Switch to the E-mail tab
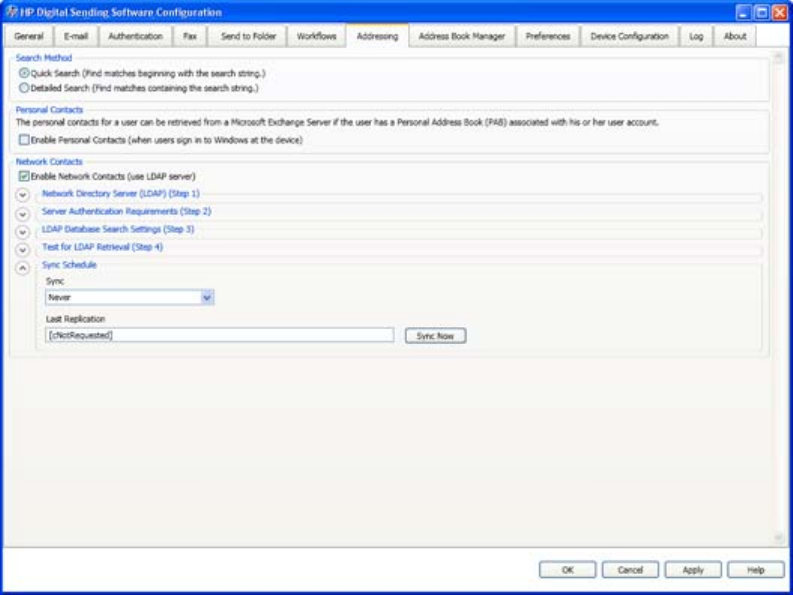This screenshot has height=595, width=793. [76, 36]
